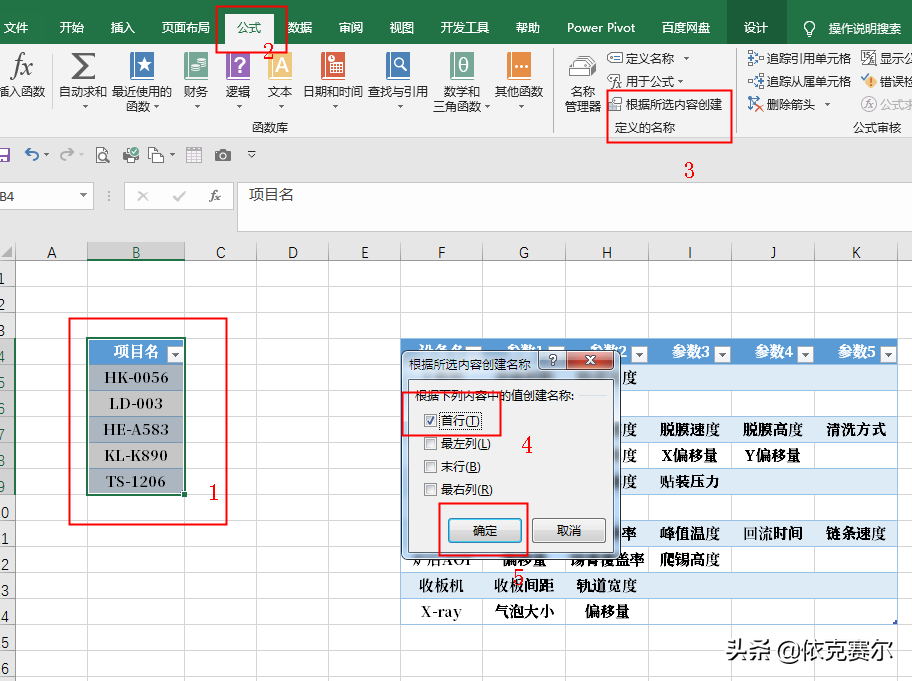
Task: Select cell containing 峰值温度
Action: (x=690, y=533)
